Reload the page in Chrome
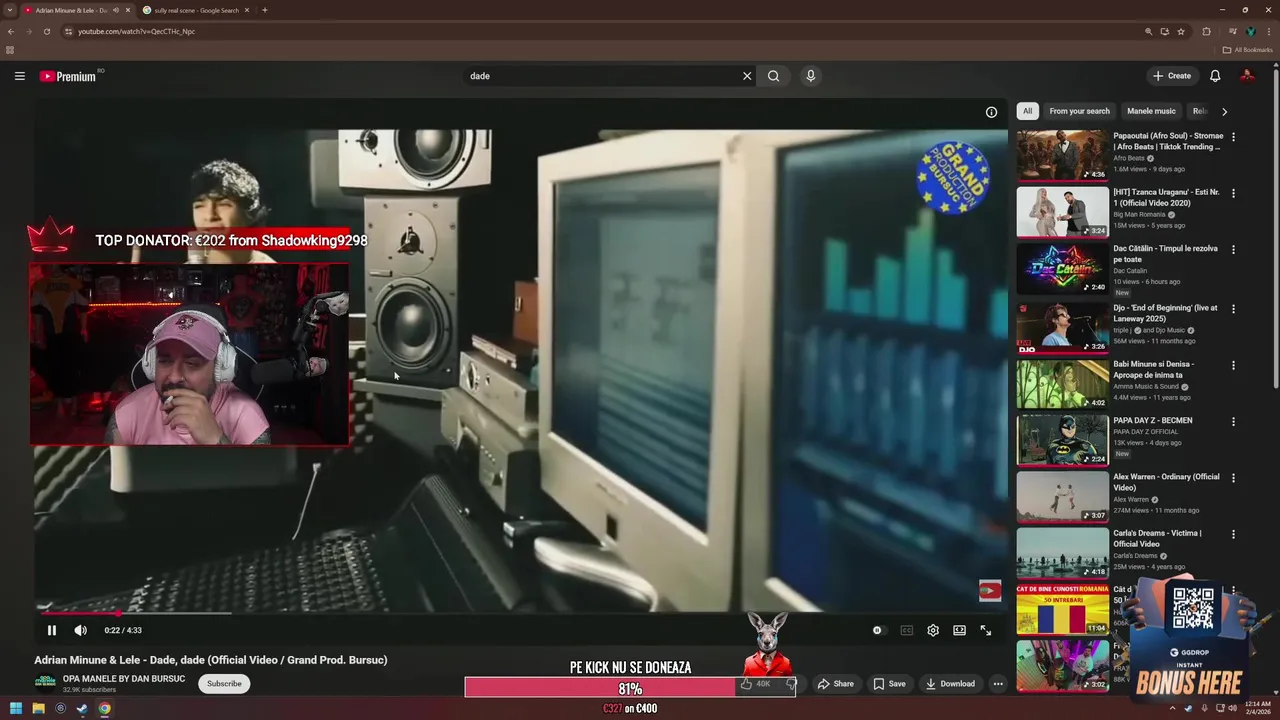 (46, 31)
